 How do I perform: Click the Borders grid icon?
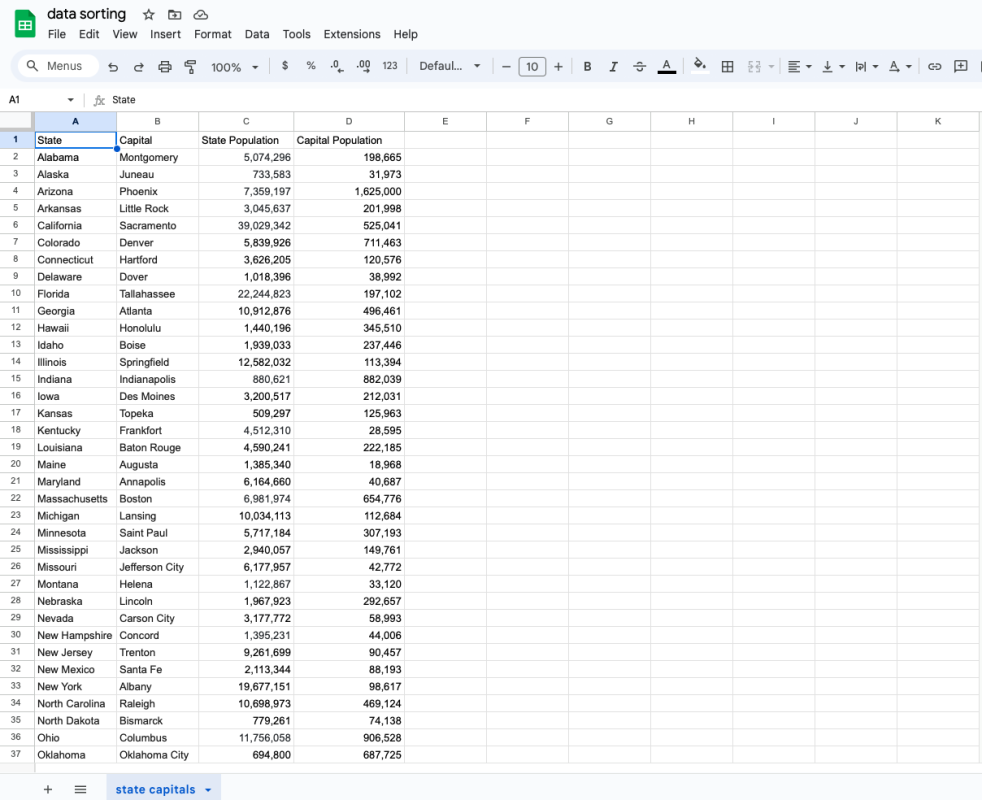pos(727,67)
